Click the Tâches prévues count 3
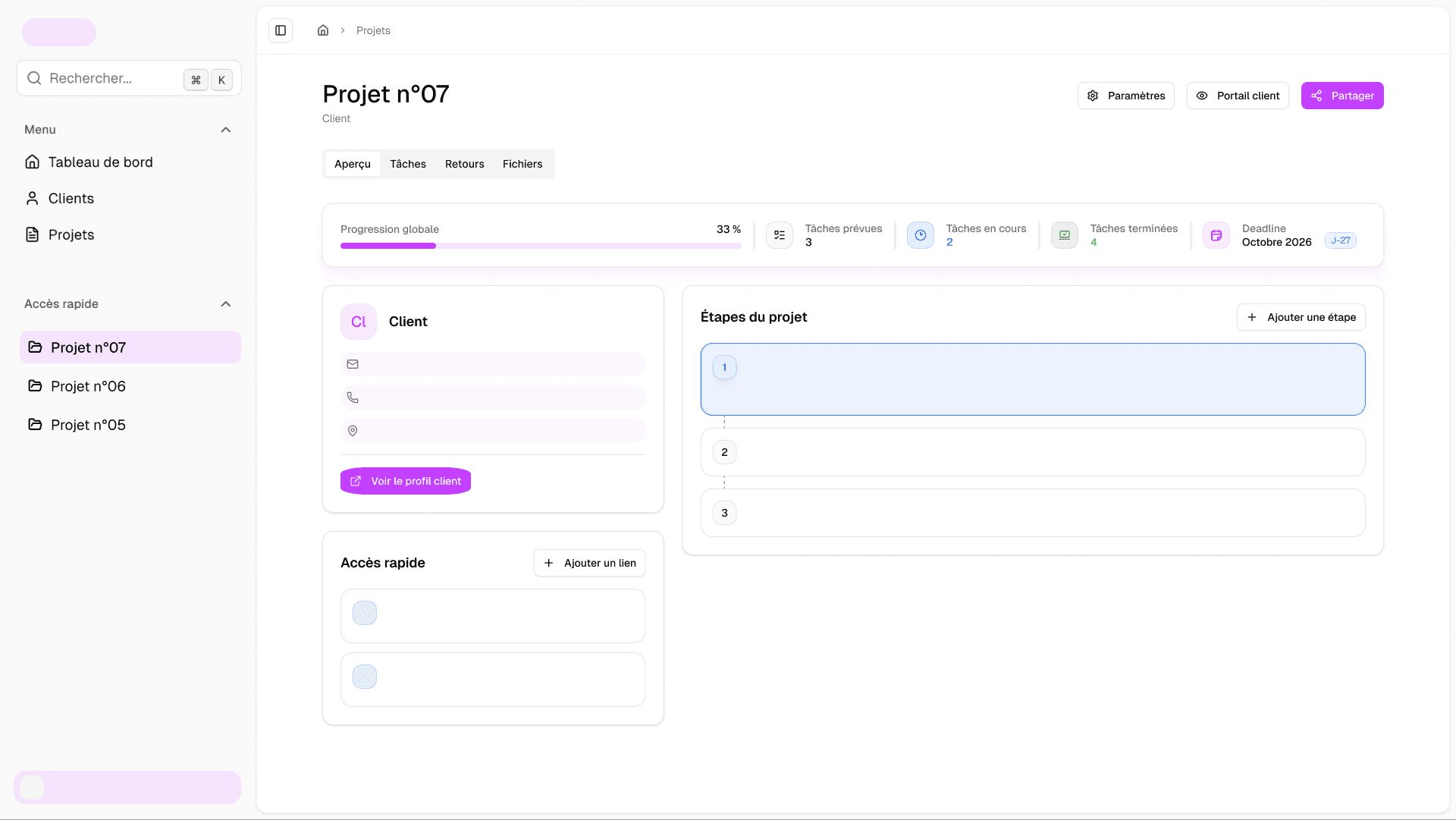Viewport: 1456px width, 820px height. coord(808,242)
